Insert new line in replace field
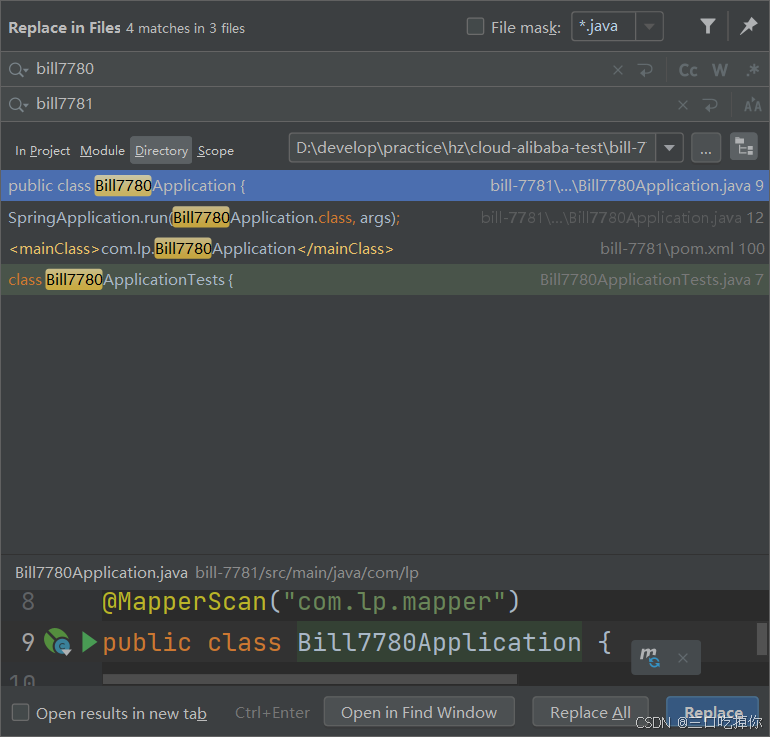The height and width of the screenshot is (737, 770). point(710,105)
